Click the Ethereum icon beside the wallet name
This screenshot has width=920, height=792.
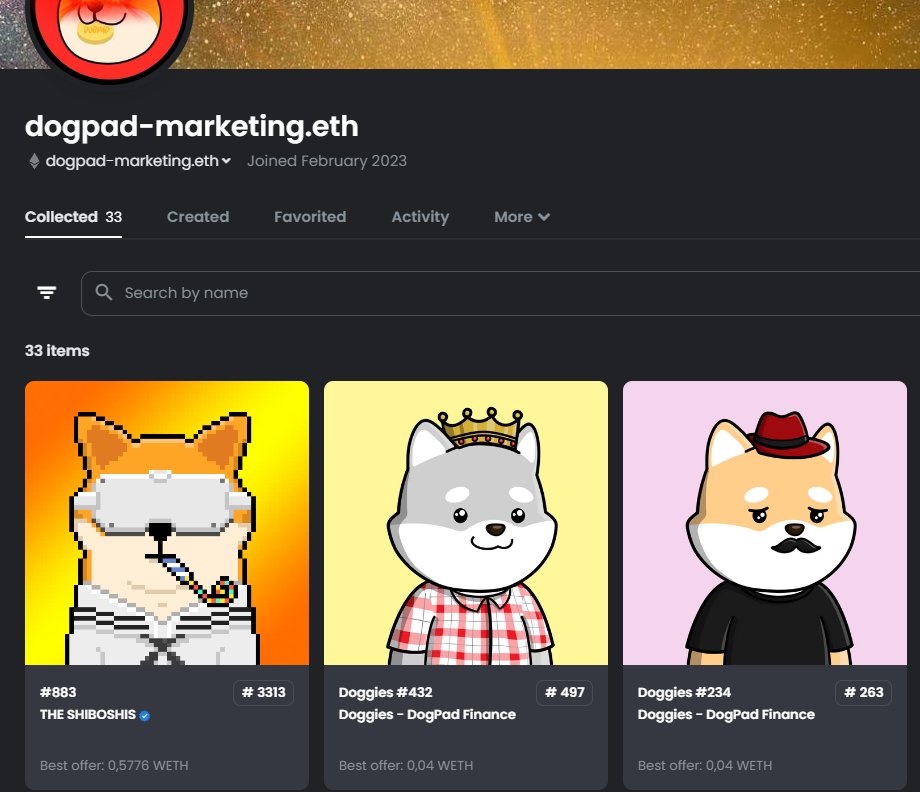click(x=34, y=161)
